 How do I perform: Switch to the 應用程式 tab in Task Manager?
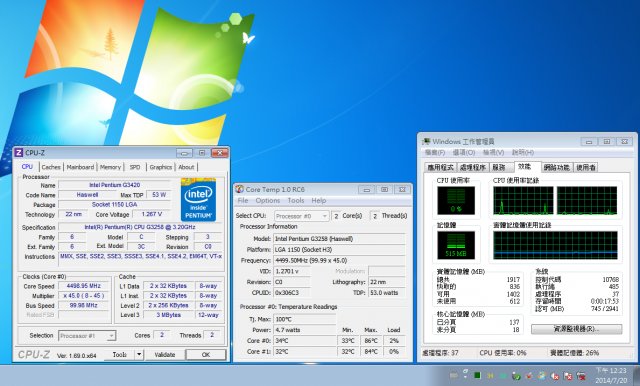pyautogui.click(x=440, y=167)
